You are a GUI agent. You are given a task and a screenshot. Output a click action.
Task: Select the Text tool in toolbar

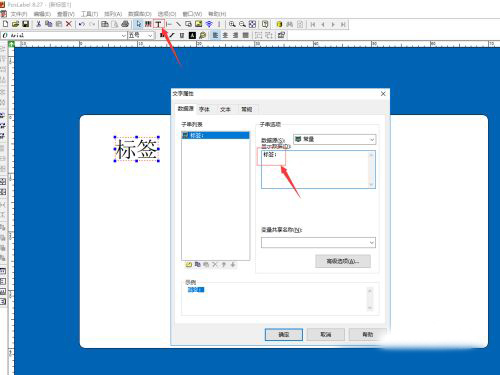tap(159, 24)
